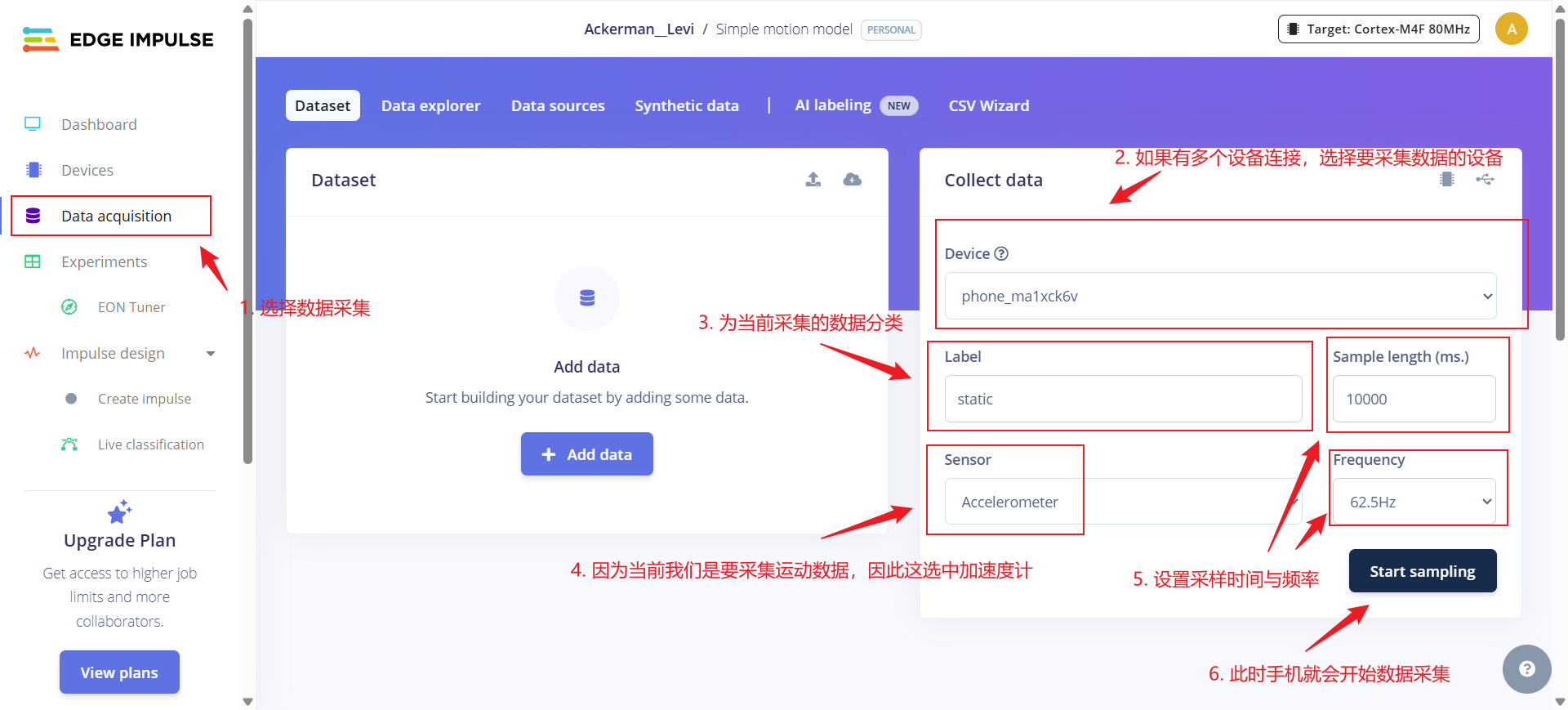This screenshot has width=1568, height=710.
Task: Open the help bubble at bottom right
Action: click(1526, 669)
